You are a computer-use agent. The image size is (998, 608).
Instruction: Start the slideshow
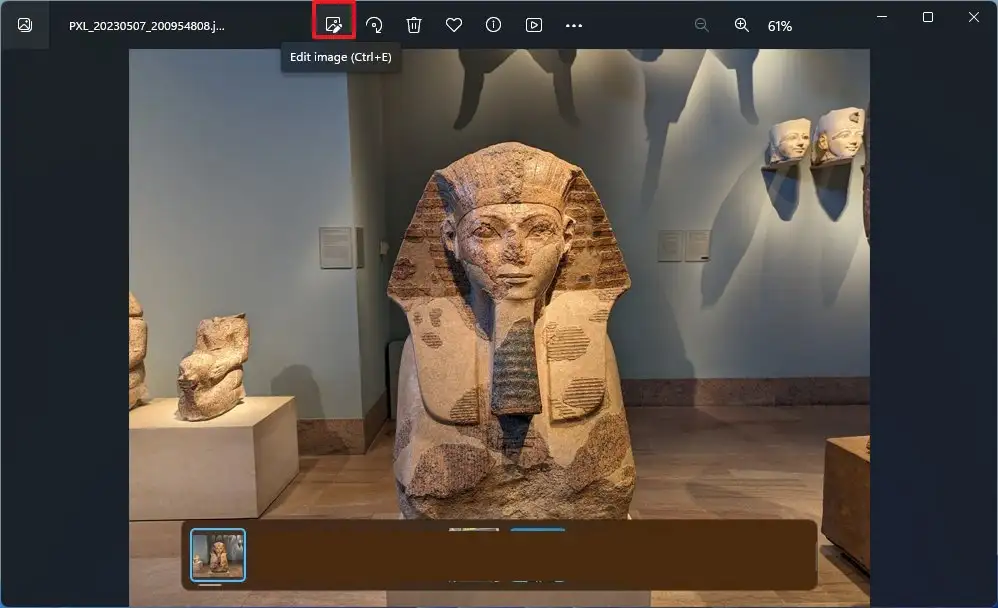click(533, 25)
